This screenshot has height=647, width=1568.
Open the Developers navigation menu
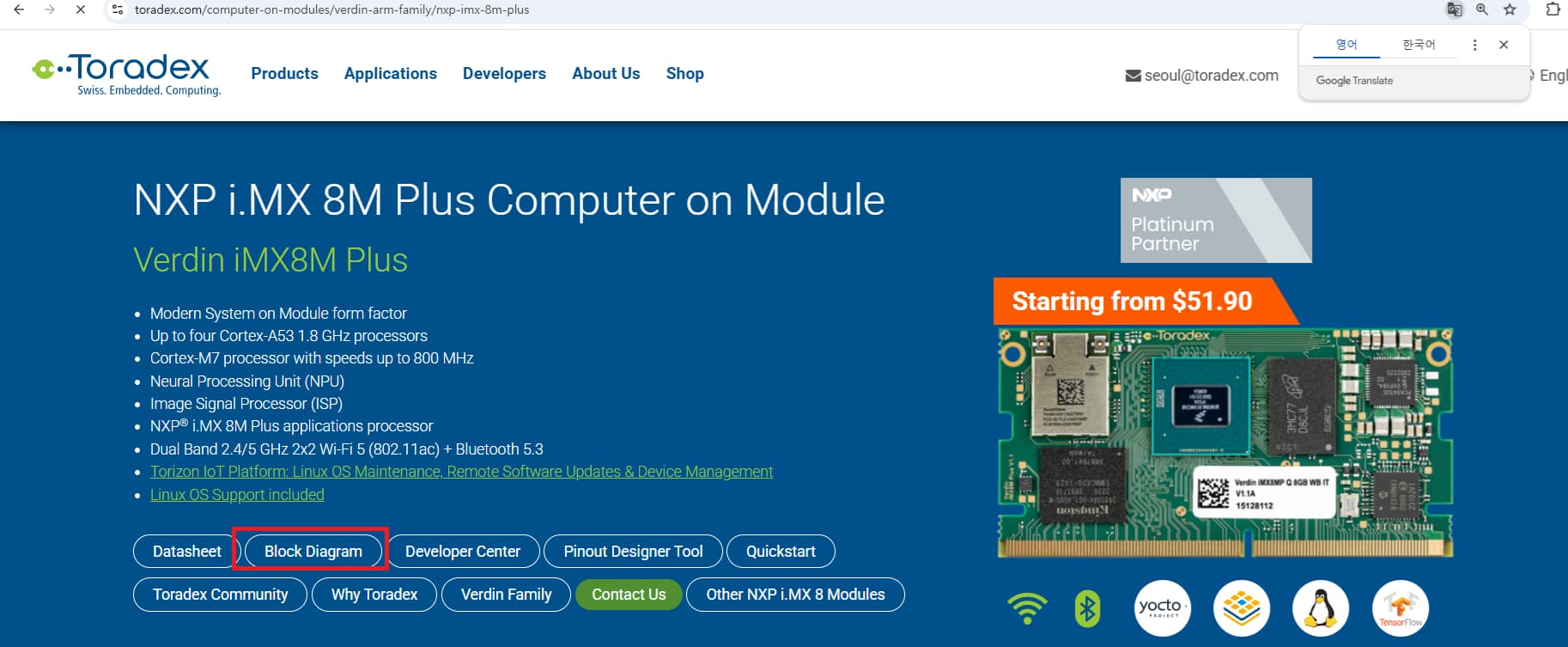504,74
